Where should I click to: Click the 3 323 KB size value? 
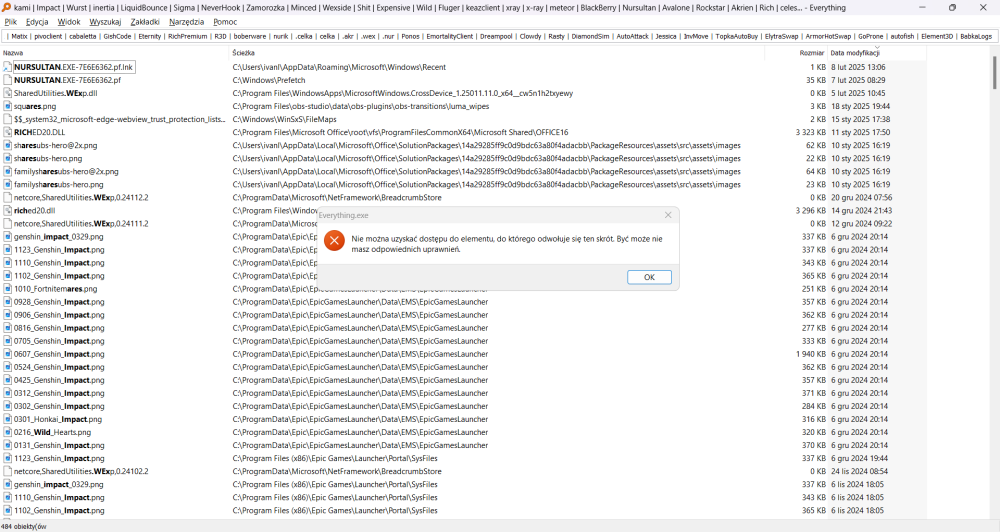click(x=811, y=133)
